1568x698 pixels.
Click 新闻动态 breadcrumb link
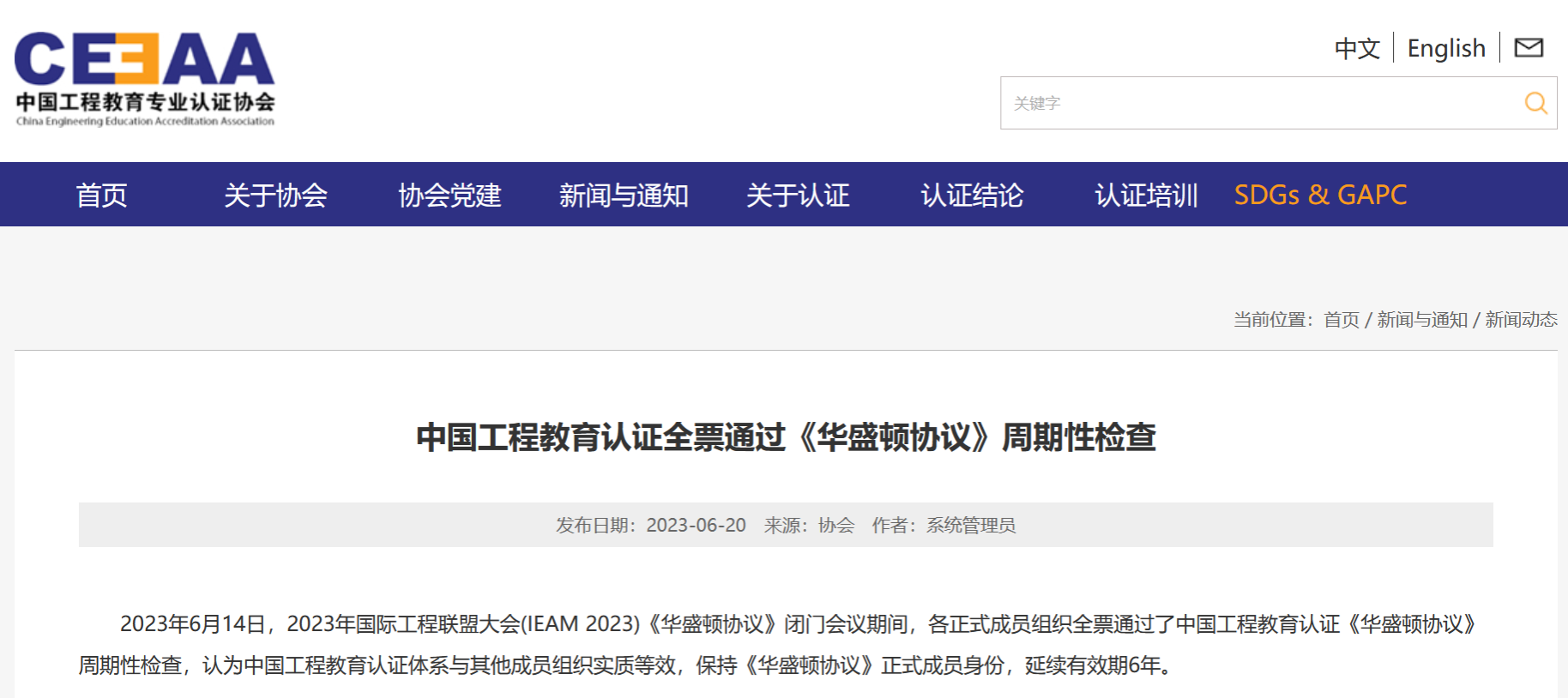pos(1521,320)
